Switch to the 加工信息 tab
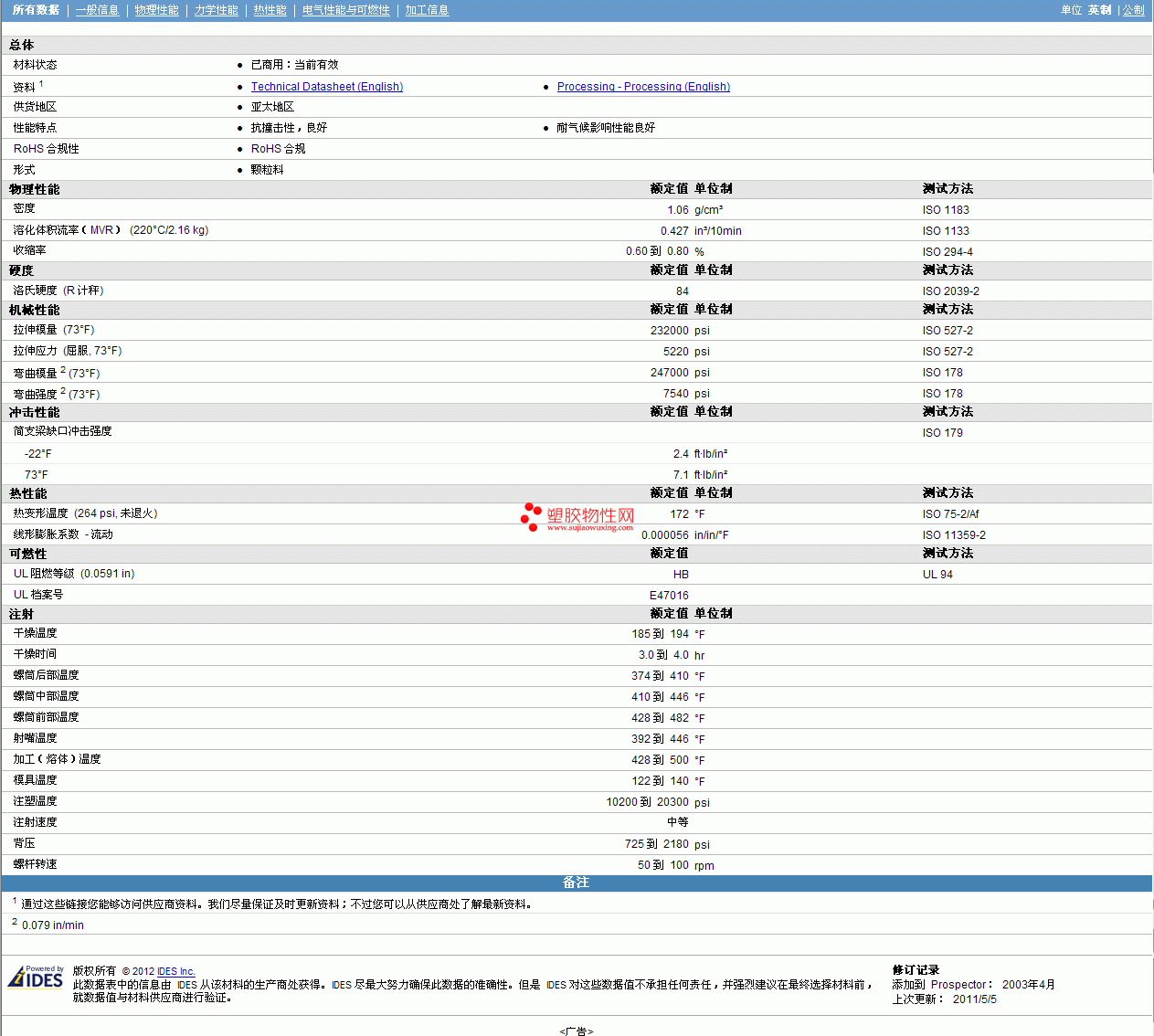The image size is (1154, 1036). (x=427, y=10)
